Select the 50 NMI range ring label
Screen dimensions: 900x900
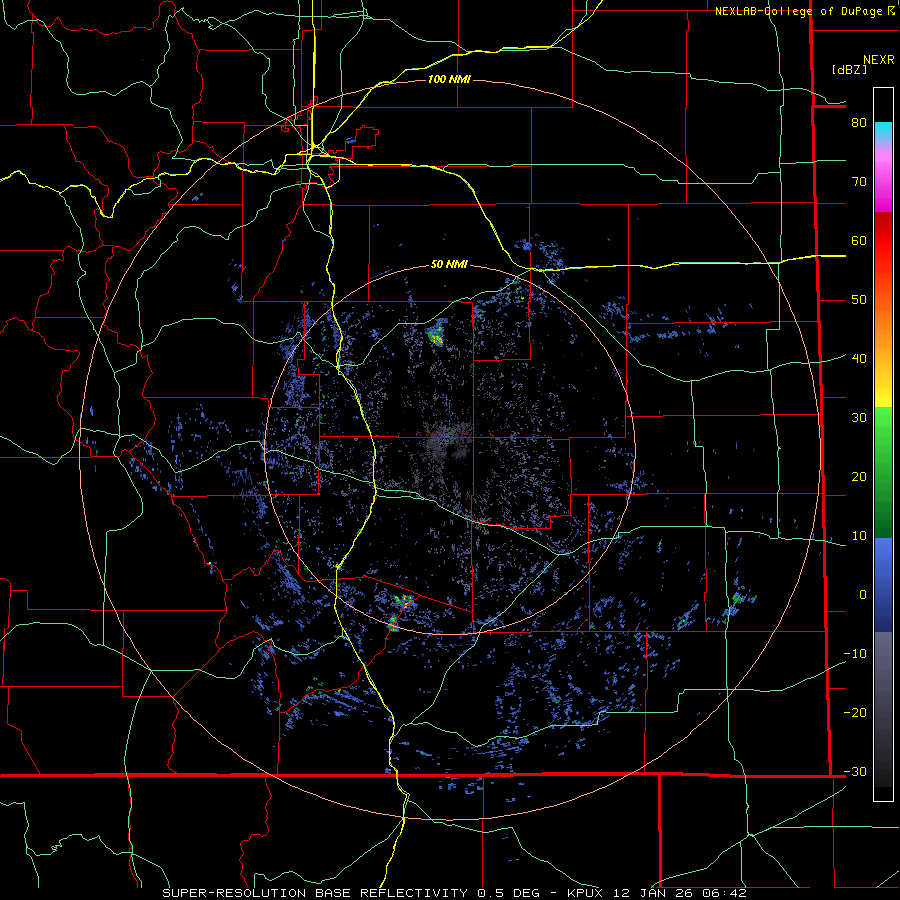(449, 264)
